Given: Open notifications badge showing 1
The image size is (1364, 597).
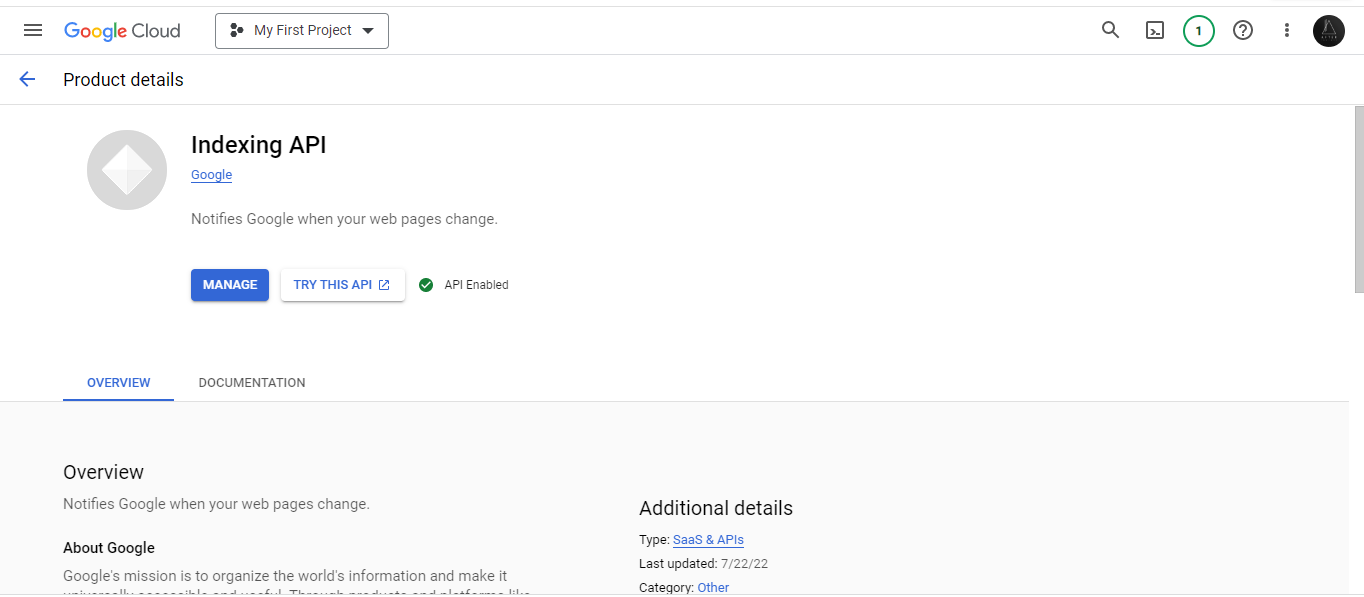Looking at the screenshot, I should tap(1198, 30).
